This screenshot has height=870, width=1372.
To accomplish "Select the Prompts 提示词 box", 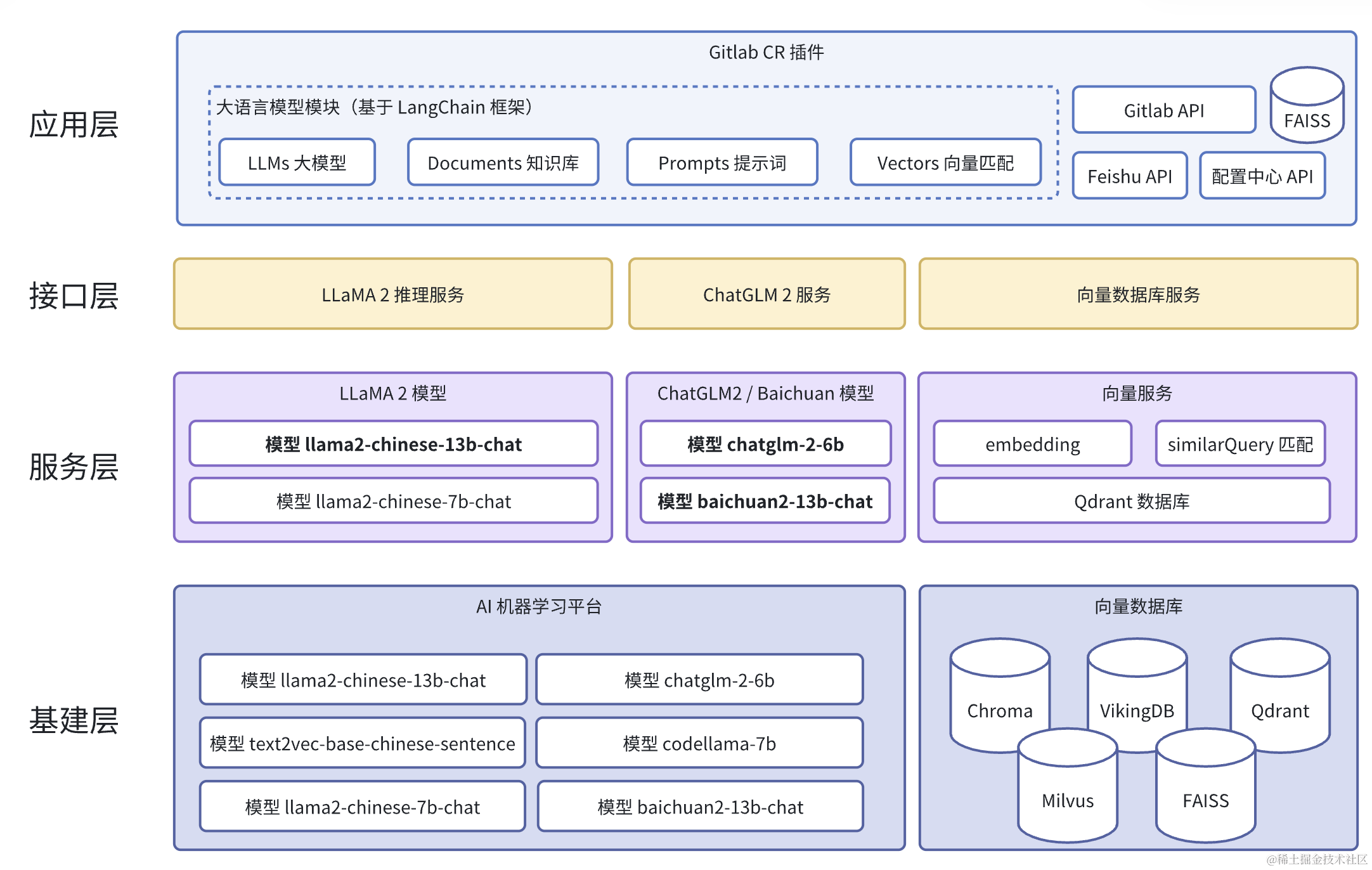I will 722,162.
